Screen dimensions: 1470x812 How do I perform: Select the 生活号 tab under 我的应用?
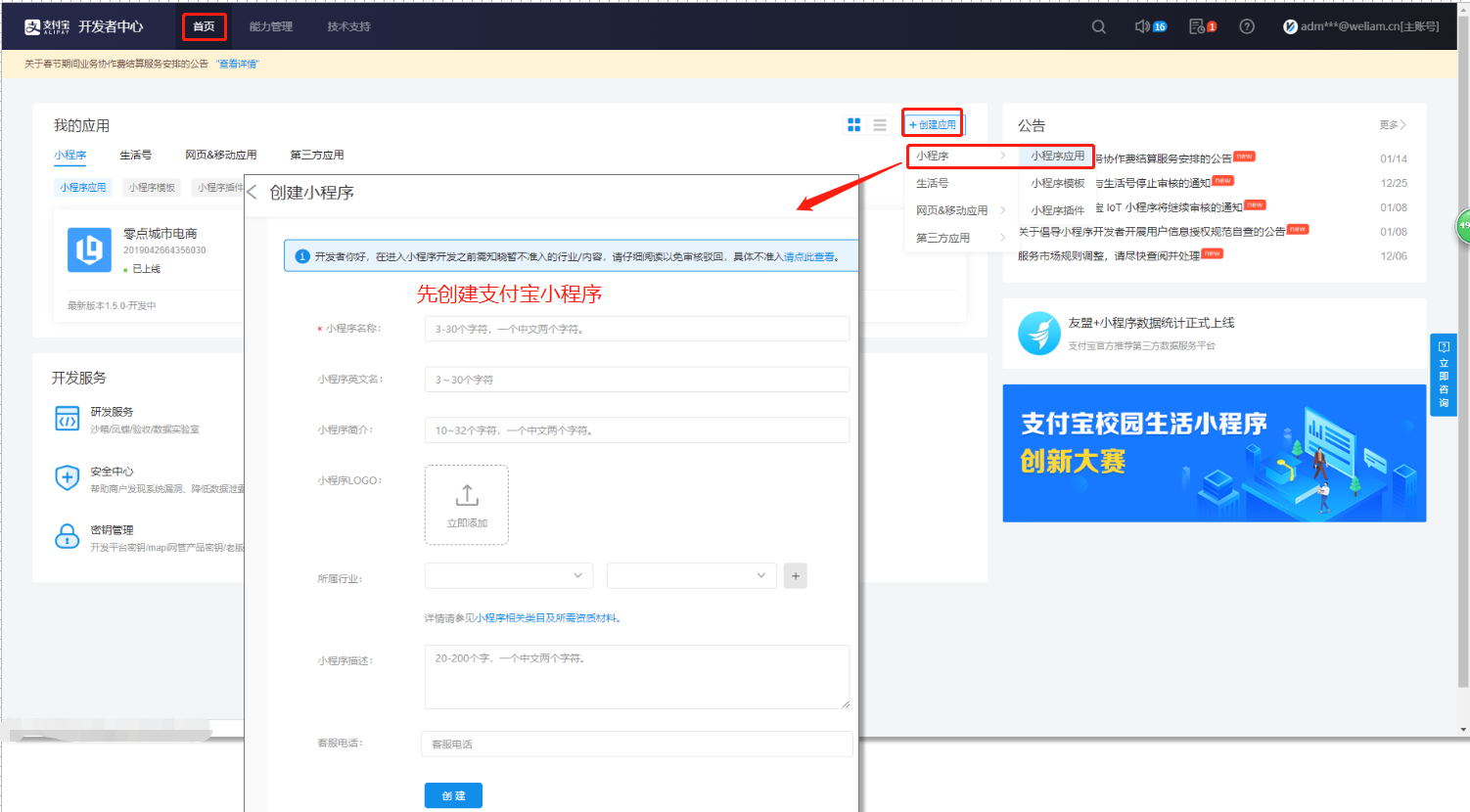coord(136,155)
